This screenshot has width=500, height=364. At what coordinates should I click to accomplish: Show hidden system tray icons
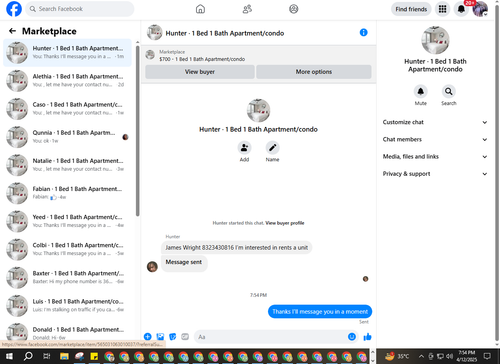point(421,356)
